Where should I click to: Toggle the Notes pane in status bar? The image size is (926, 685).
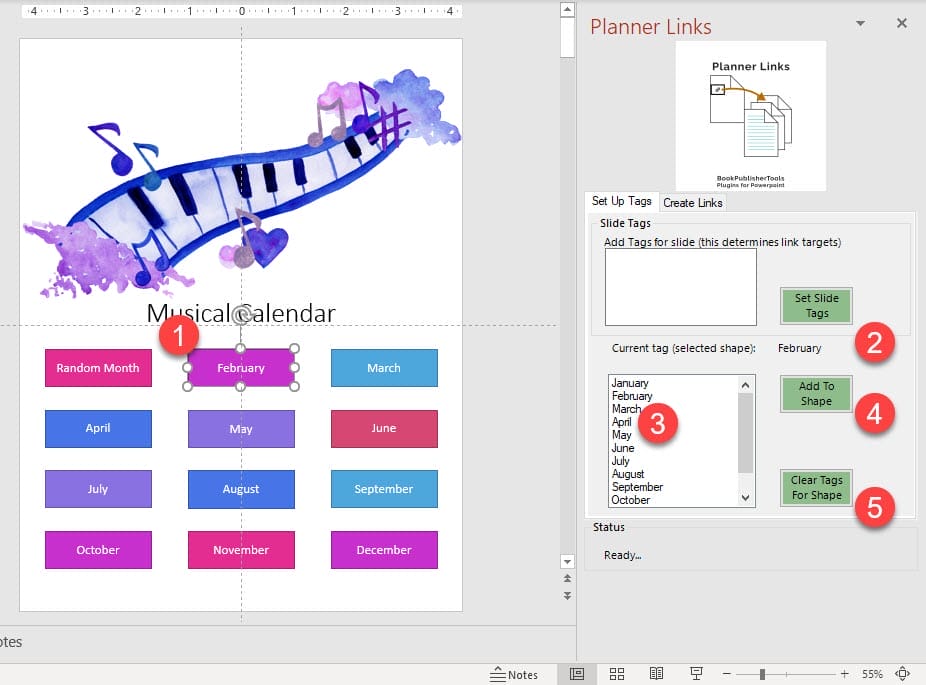tap(514, 674)
